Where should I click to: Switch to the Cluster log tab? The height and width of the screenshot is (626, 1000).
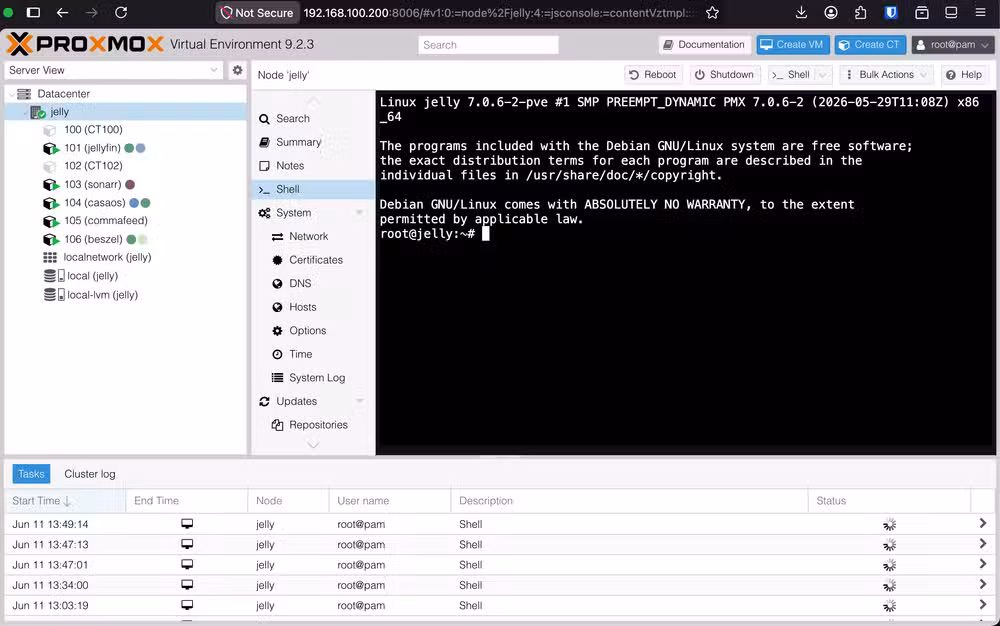tap(90, 474)
